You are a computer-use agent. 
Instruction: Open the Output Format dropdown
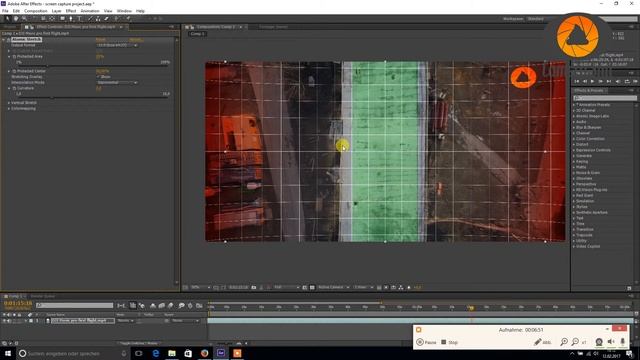pos(117,45)
